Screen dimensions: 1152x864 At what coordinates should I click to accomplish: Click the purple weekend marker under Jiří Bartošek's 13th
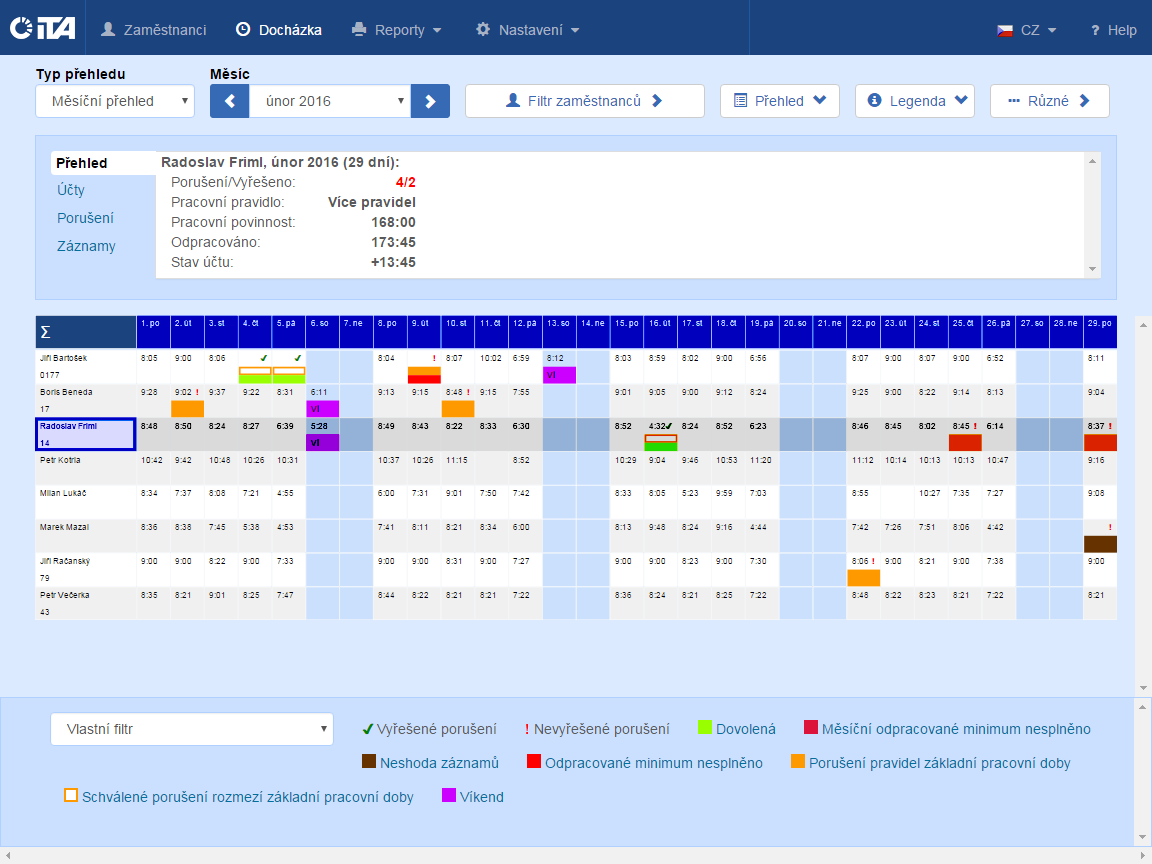(x=559, y=375)
